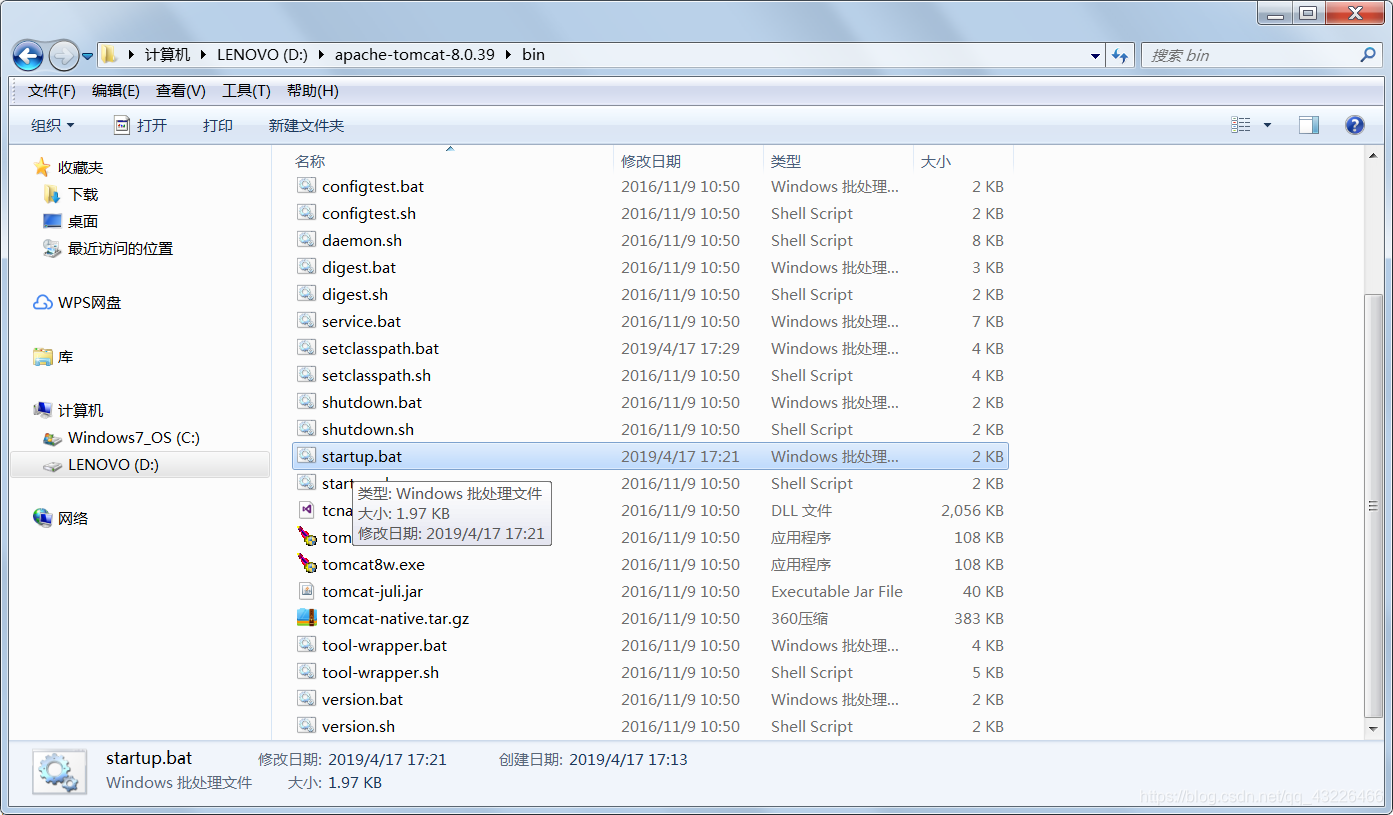Click the tomcat-native.tar.gz archive icon
Viewport: 1393px width, 815px height.
(x=306, y=618)
